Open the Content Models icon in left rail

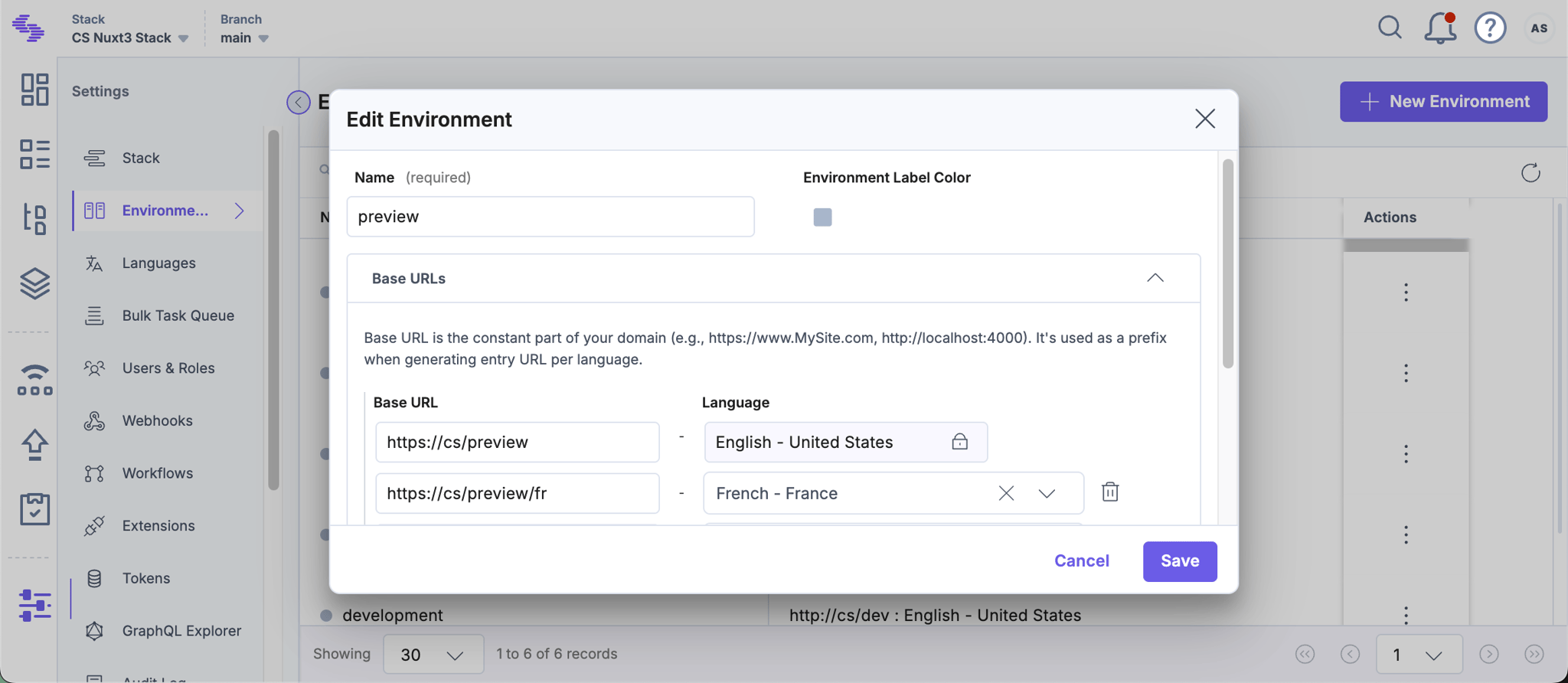[x=34, y=219]
